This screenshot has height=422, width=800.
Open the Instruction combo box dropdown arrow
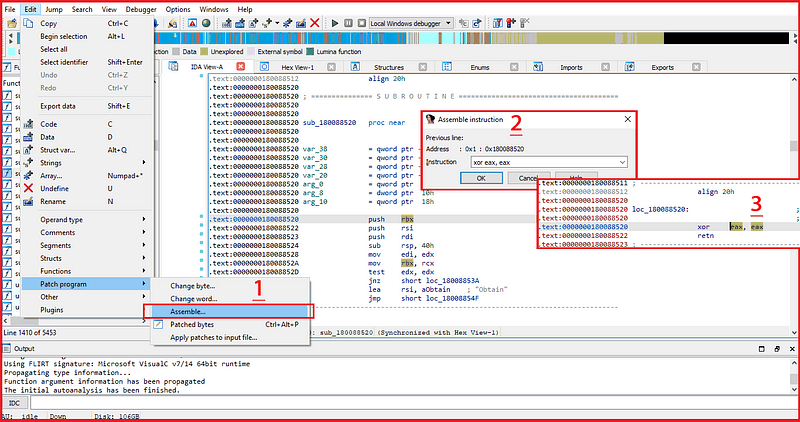coord(622,162)
